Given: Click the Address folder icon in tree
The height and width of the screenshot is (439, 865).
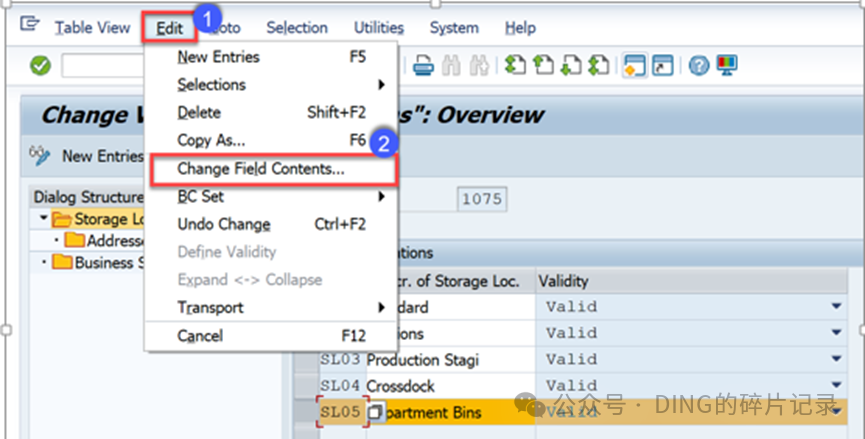Looking at the screenshot, I should pos(74,240).
